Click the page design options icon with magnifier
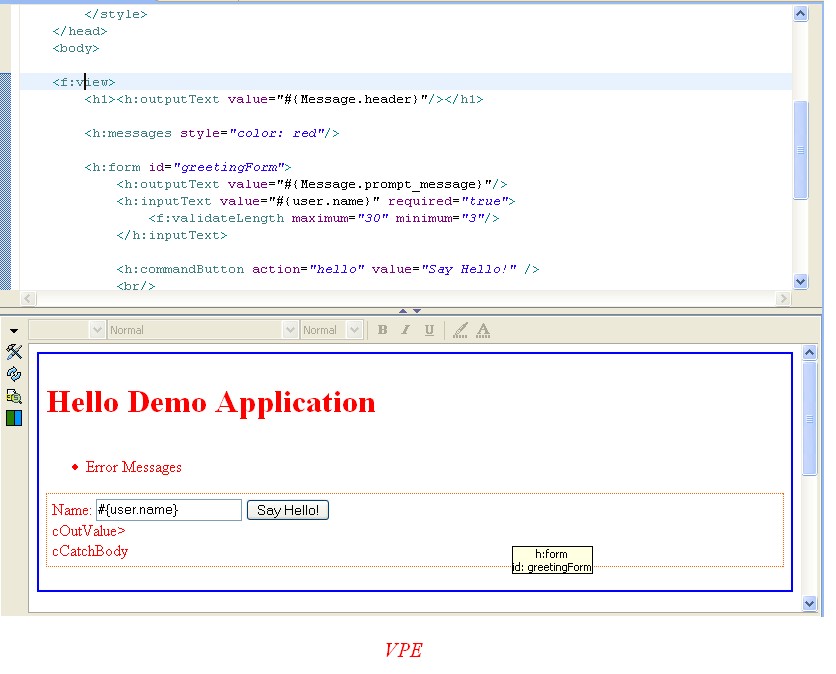836x674 pixels. coord(14,396)
